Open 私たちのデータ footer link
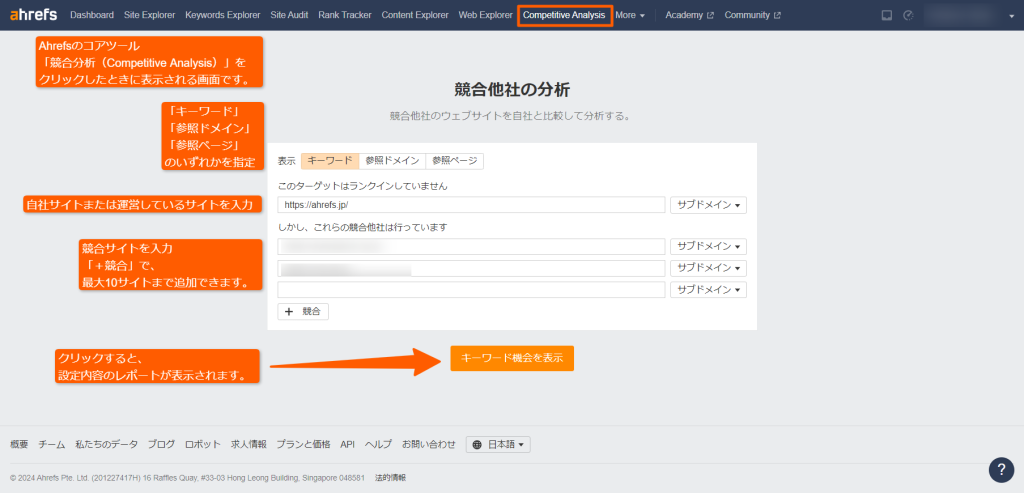This screenshot has height=493, width=1024. [x=106, y=444]
